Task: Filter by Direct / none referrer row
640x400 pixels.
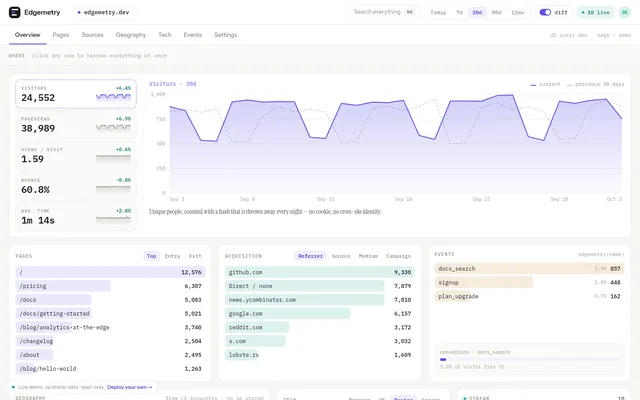Action: point(320,286)
